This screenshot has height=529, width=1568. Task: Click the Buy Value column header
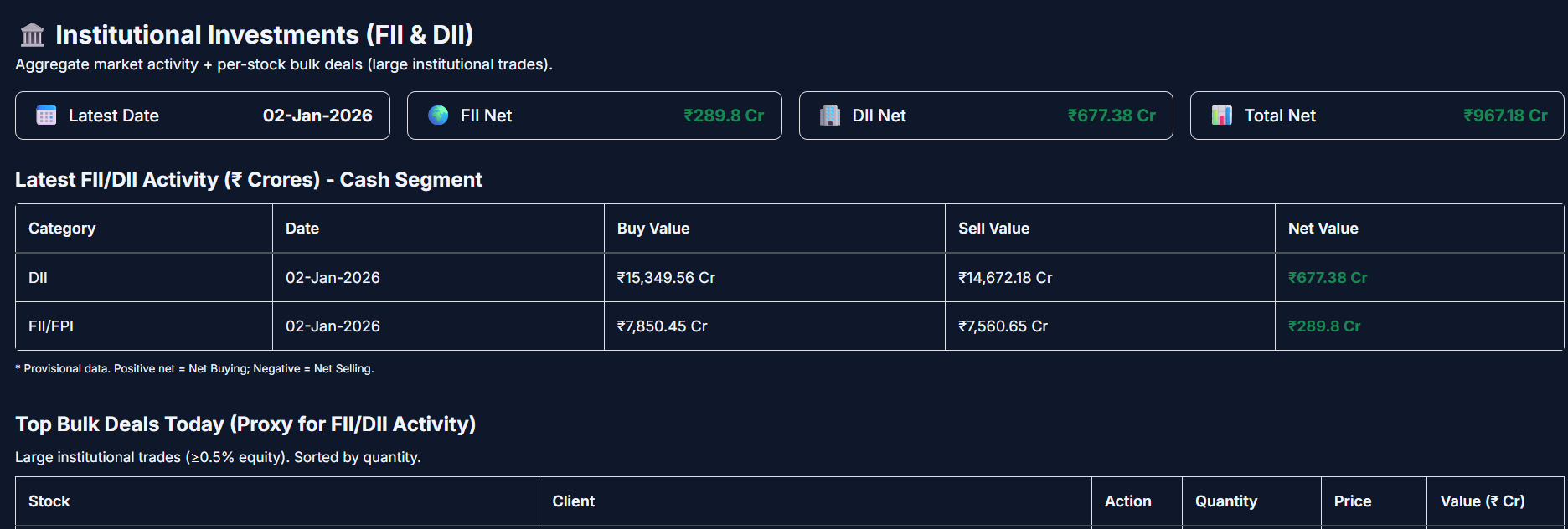pos(653,229)
